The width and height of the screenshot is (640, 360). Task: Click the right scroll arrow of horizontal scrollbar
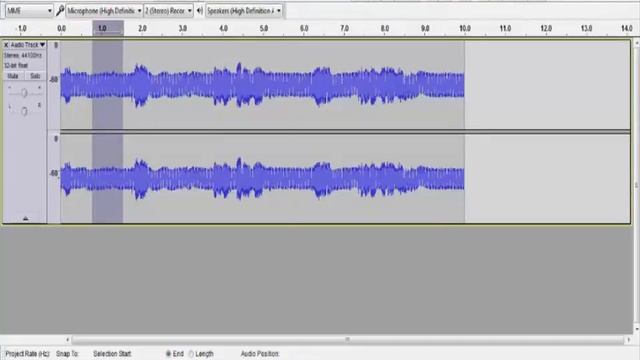tap(628, 339)
